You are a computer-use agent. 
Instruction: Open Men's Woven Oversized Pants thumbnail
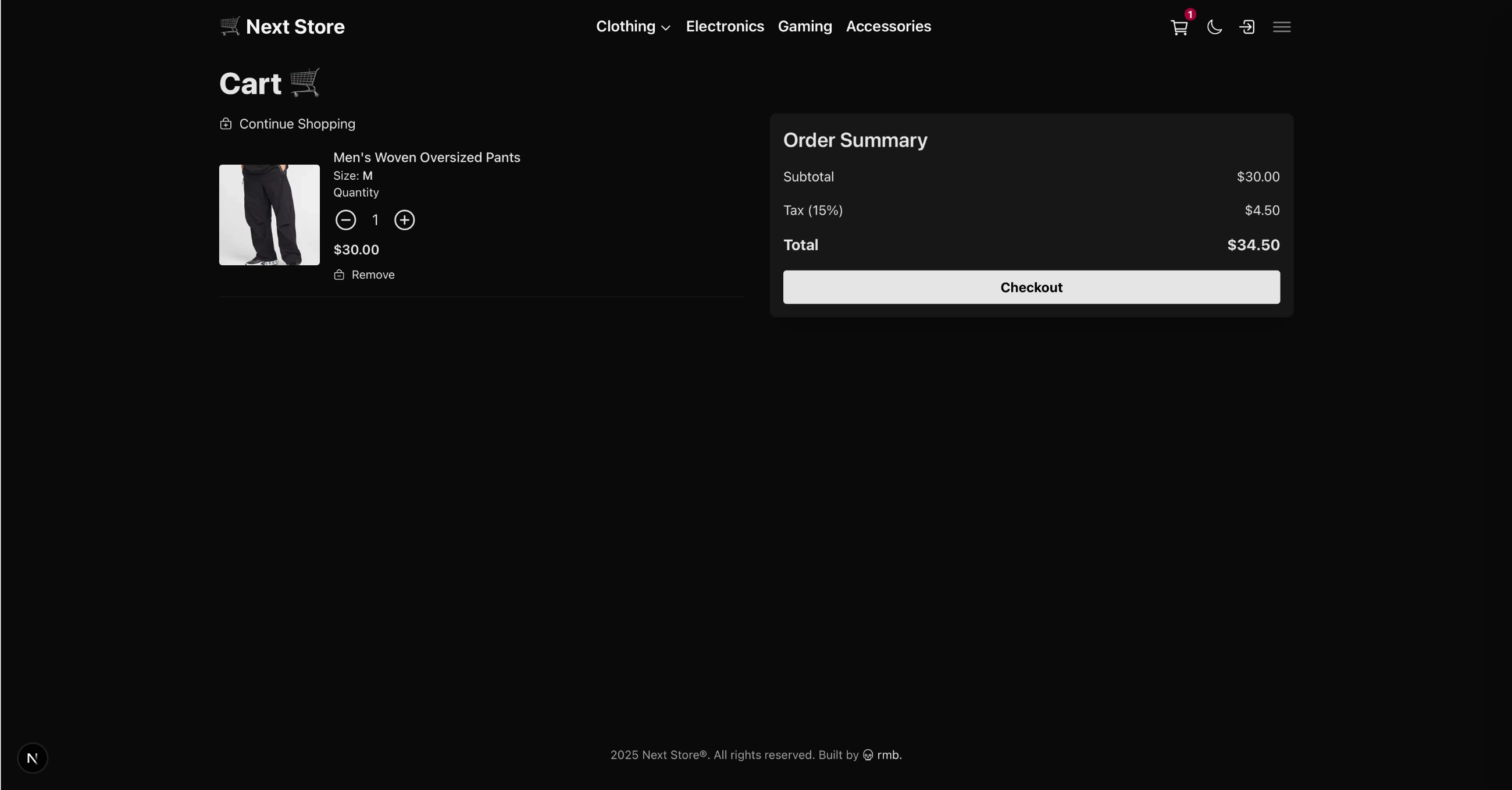pyautogui.click(x=269, y=215)
